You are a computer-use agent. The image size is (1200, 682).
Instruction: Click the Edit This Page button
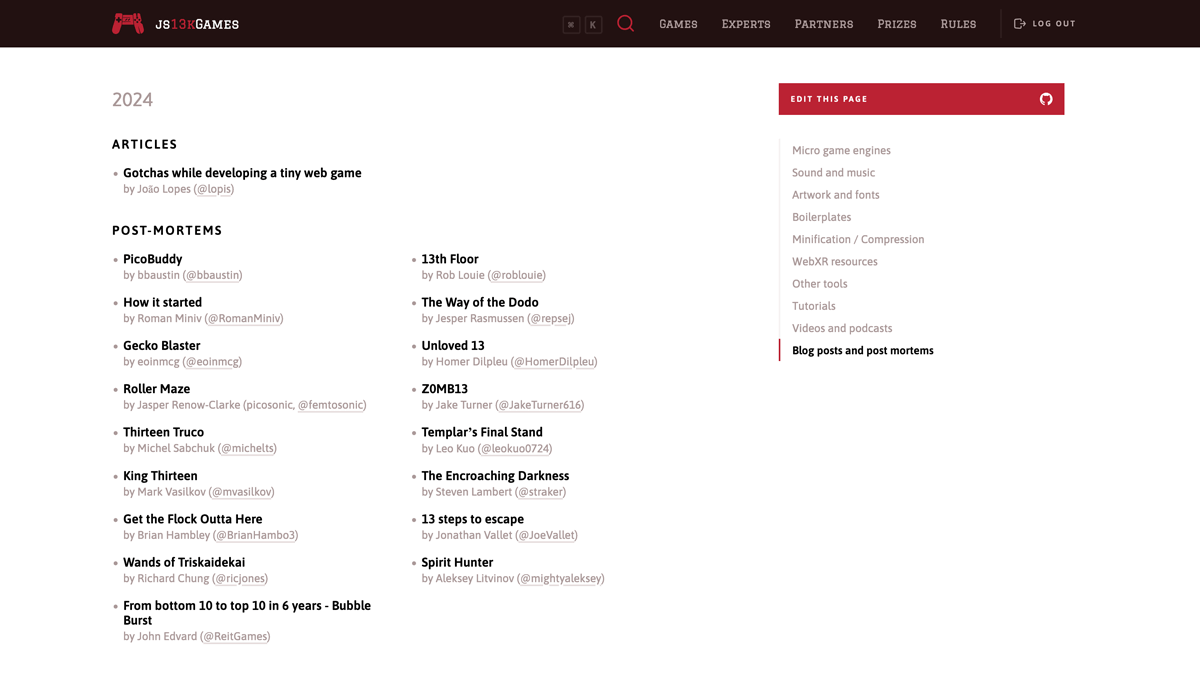921,99
